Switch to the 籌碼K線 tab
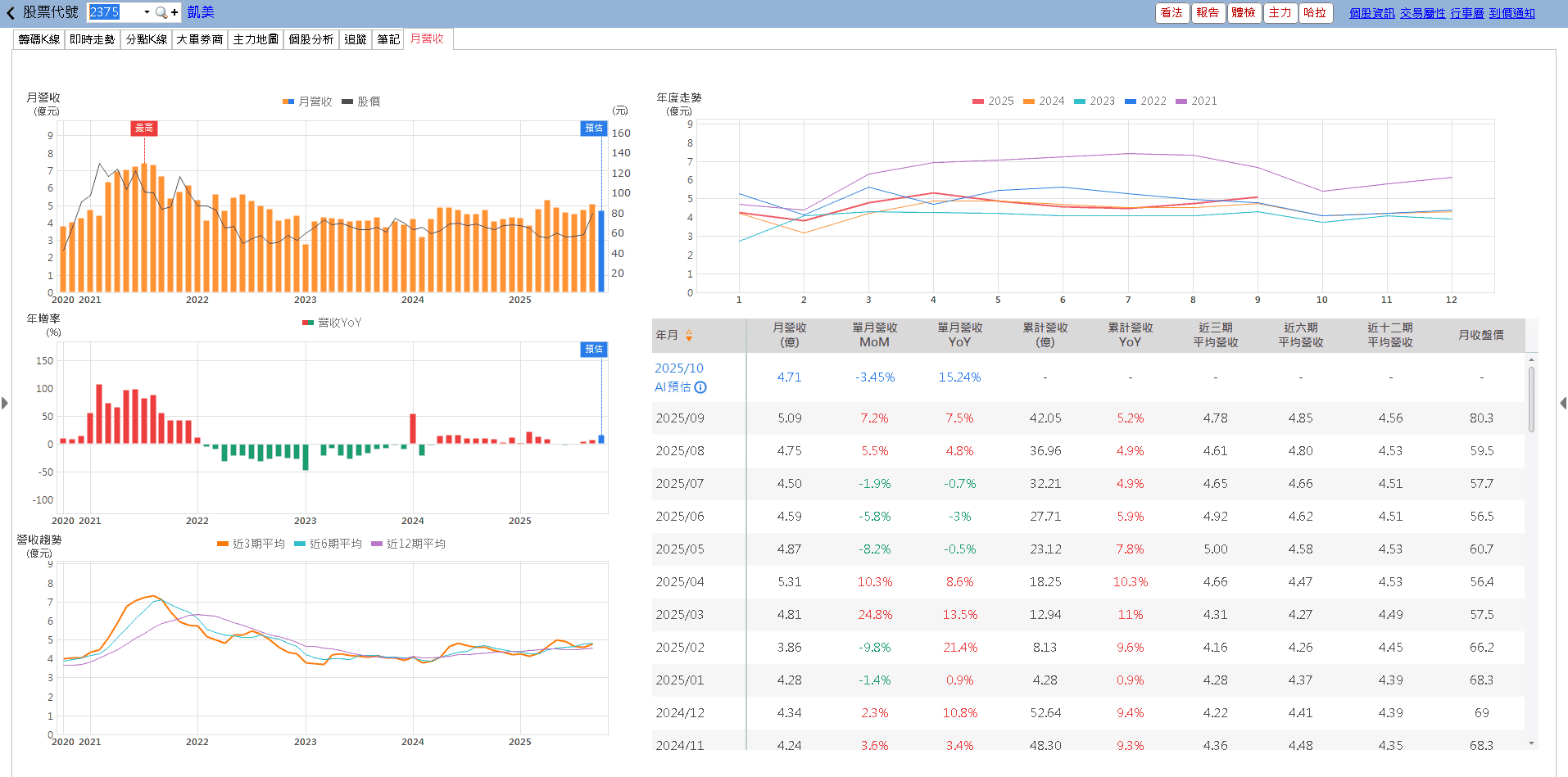Viewport: 1568px width, 777px height. tap(39, 39)
